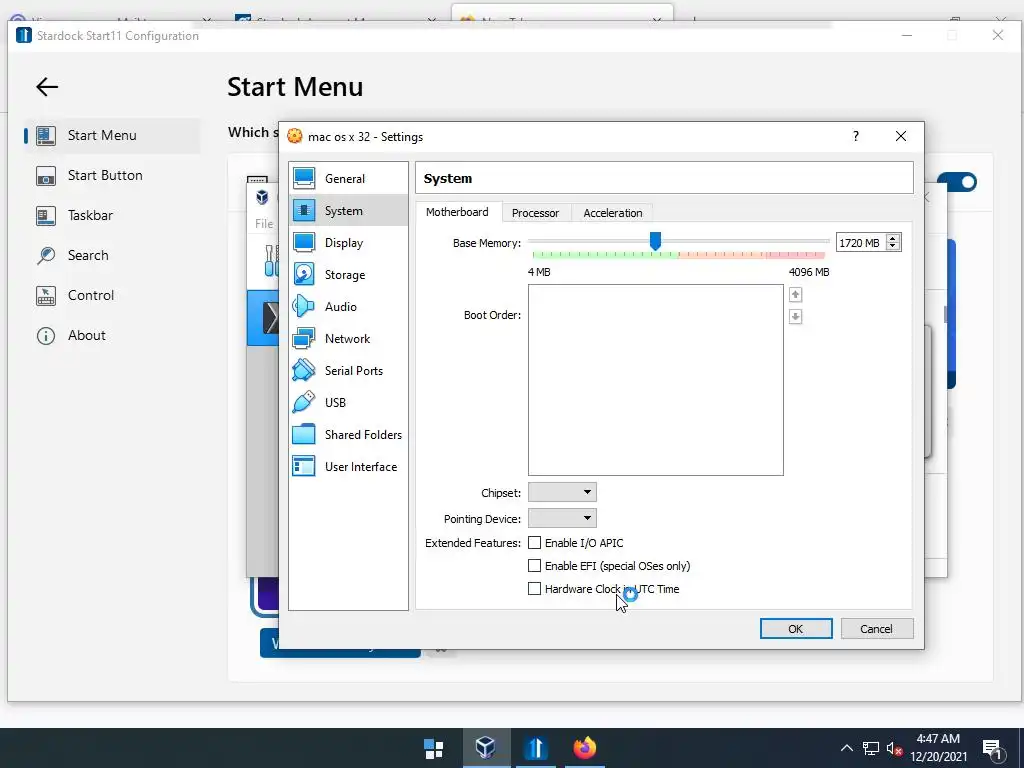
Task: Open User Interface settings category
Action: [348, 466]
